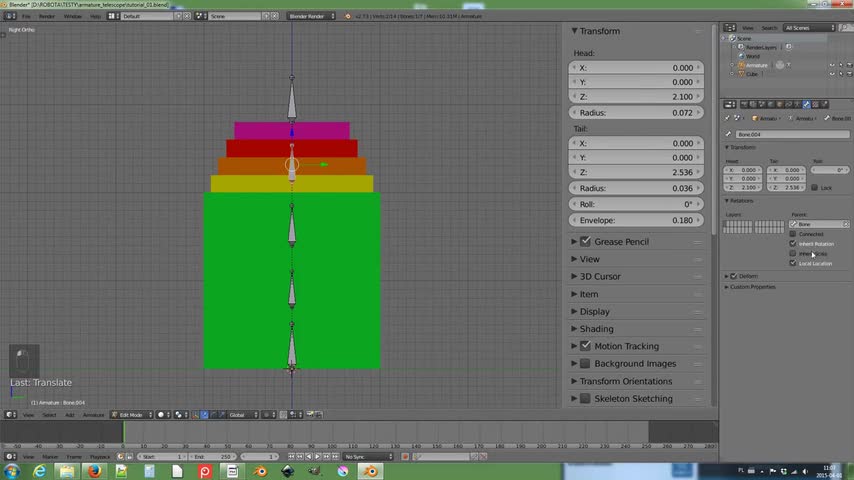Open the Render menu
854x480 pixels.
(x=47, y=16)
